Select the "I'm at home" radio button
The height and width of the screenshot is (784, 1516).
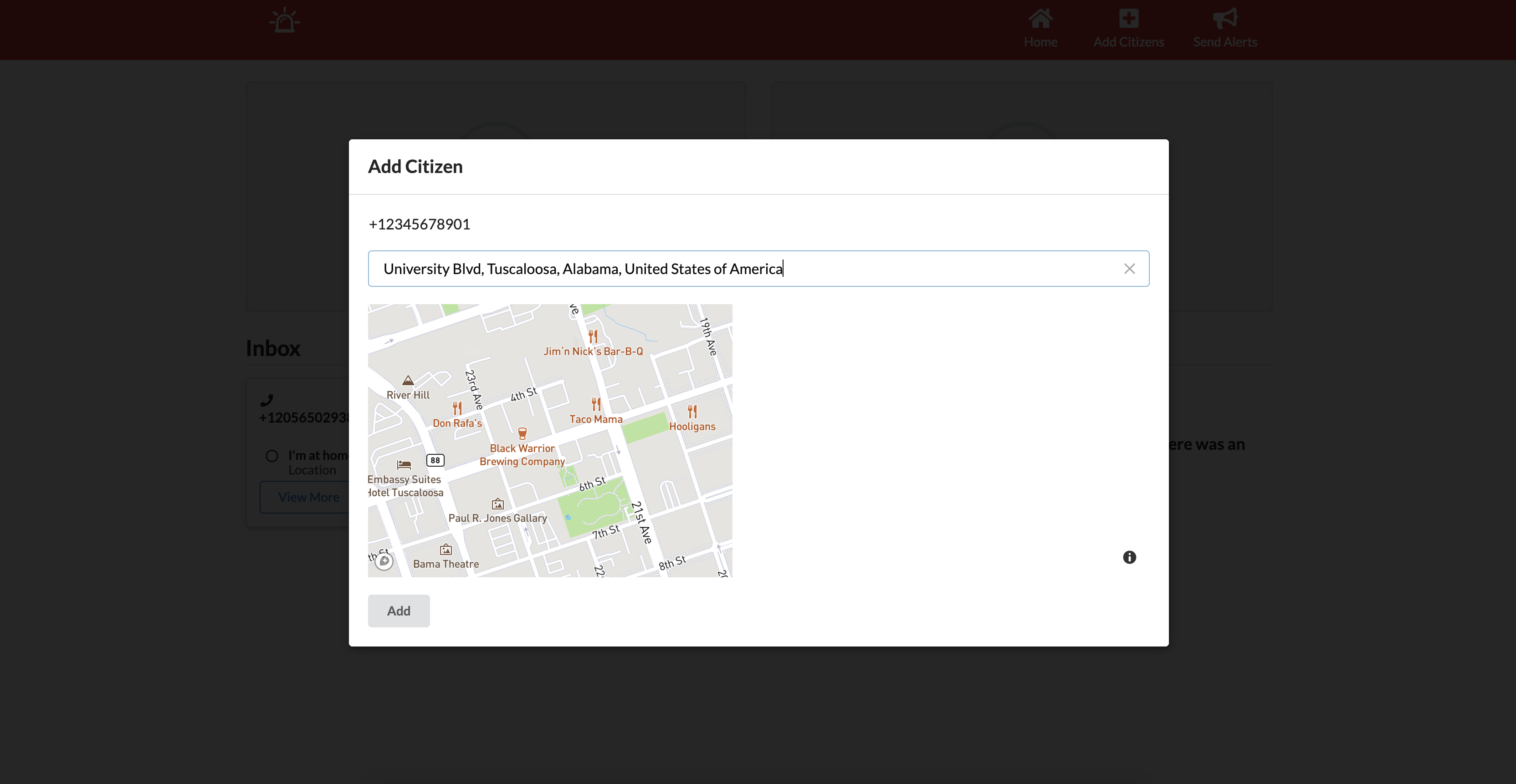(272, 456)
